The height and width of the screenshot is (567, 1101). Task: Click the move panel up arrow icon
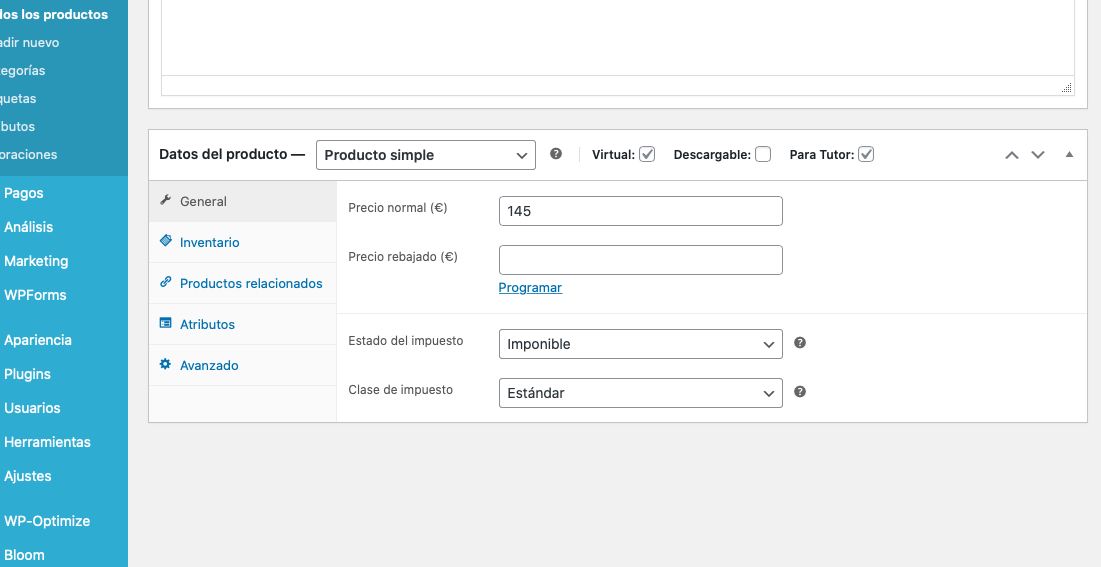(x=1012, y=155)
